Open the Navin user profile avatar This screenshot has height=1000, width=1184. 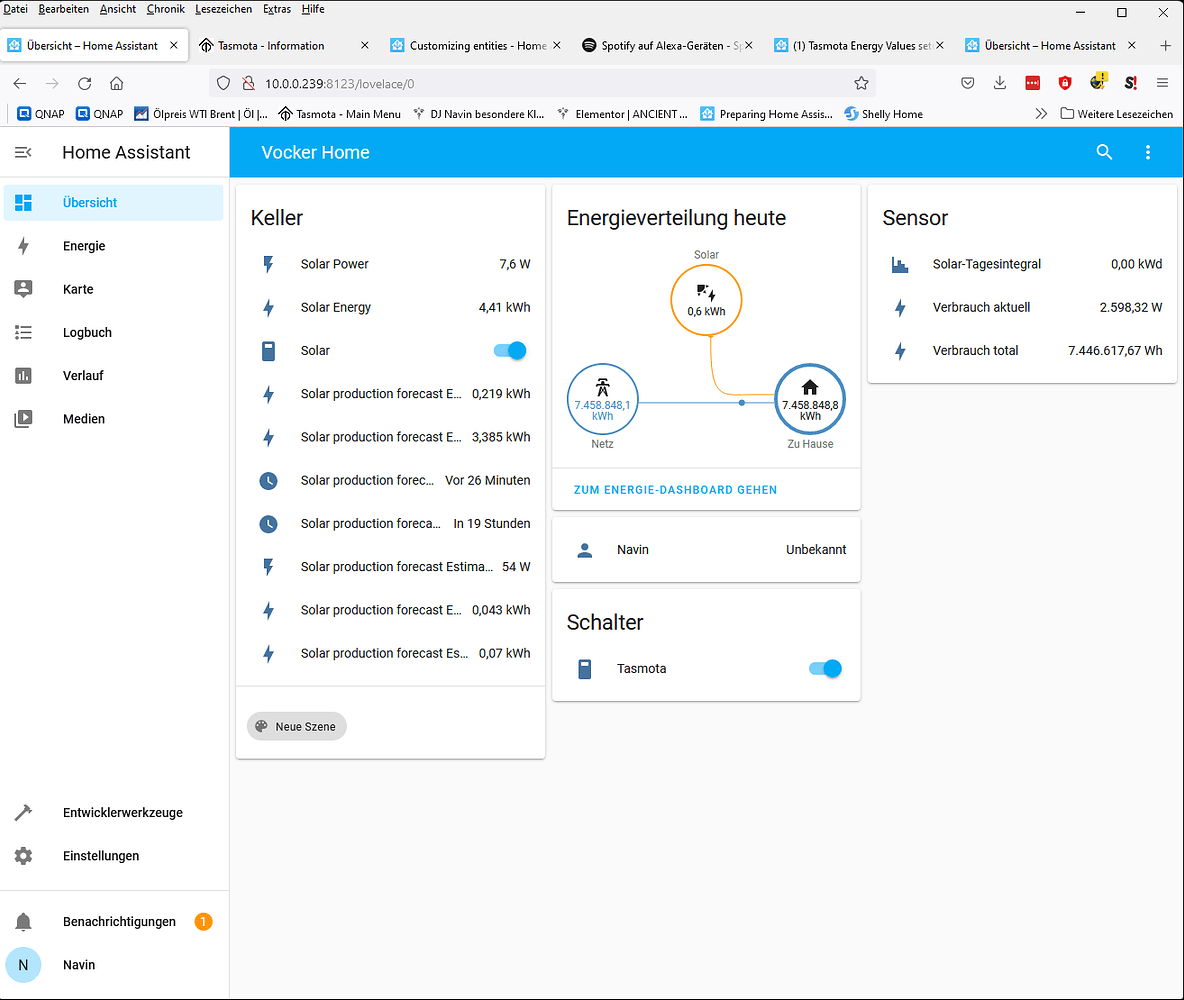[23, 965]
